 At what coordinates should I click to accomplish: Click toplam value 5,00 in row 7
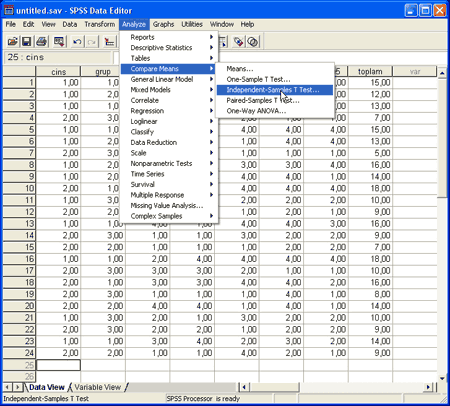tap(370, 153)
